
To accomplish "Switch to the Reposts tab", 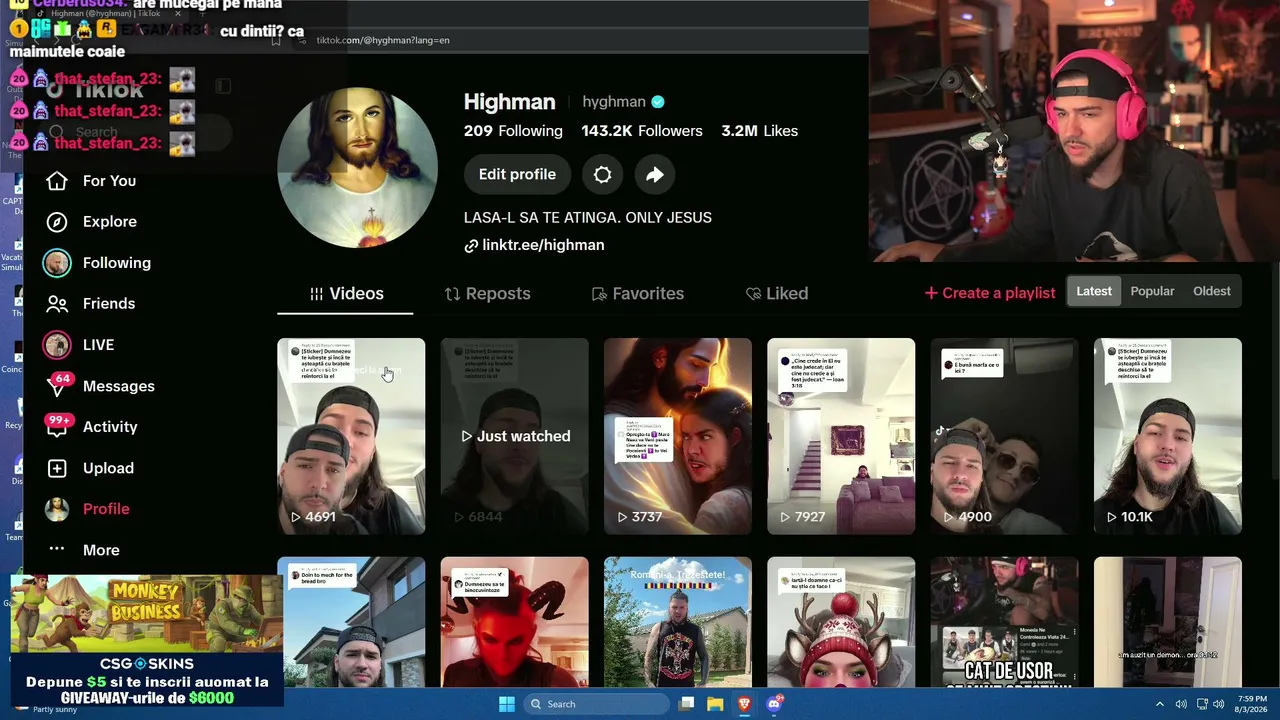I will [x=487, y=294].
